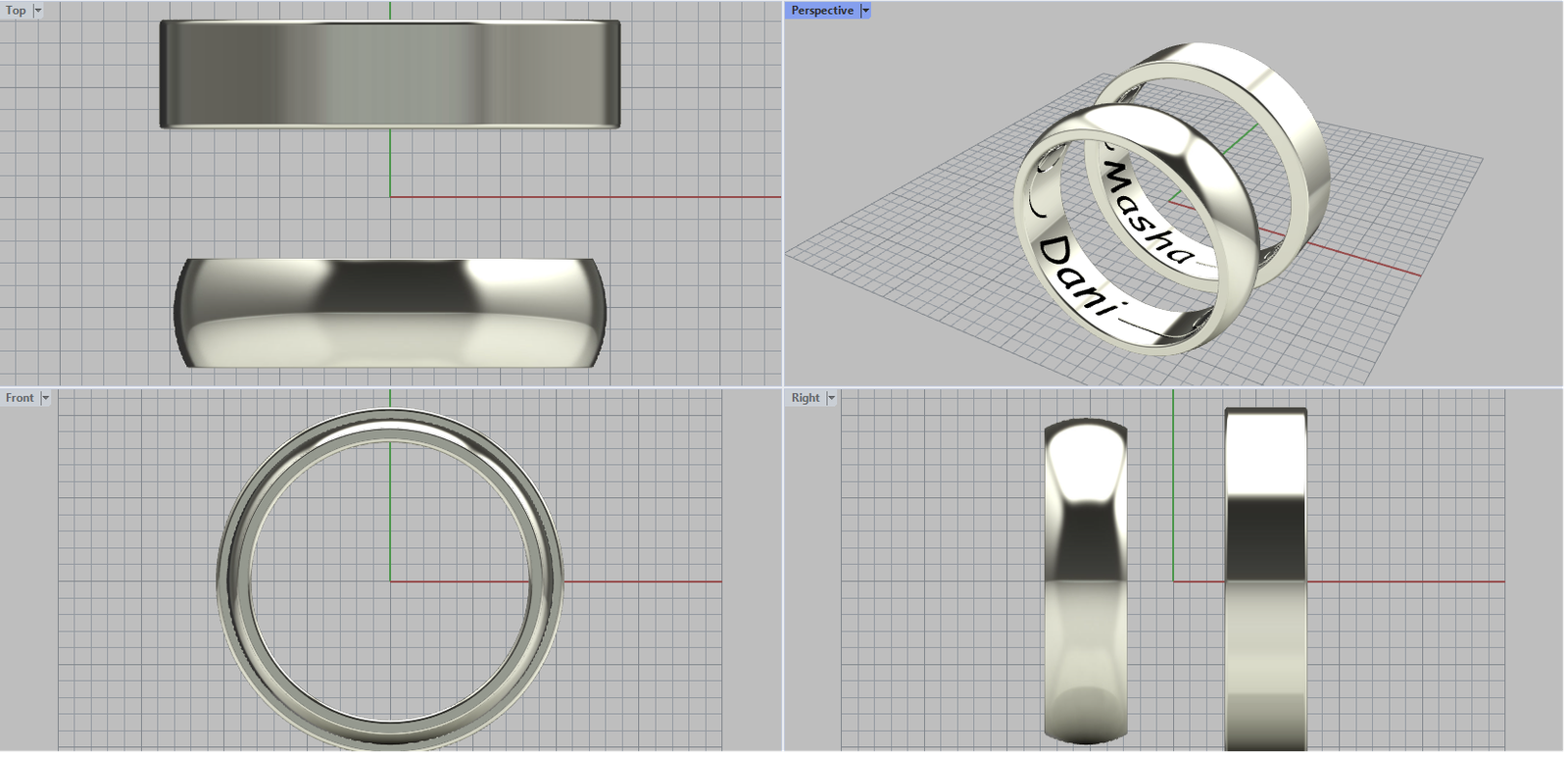Expand the Perspective viewport menu arrow
The height and width of the screenshot is (757, 1568).
(864, 11)
